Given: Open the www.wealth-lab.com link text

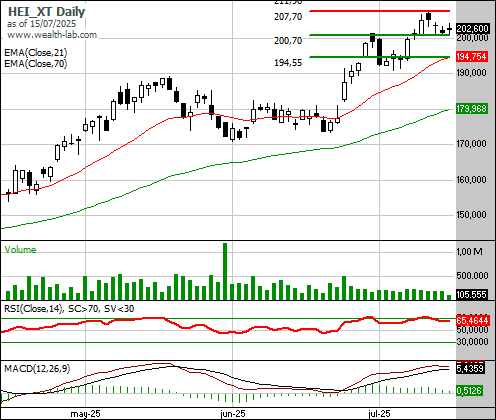Looking at the screenshot, I should click(x=52, y=35).
